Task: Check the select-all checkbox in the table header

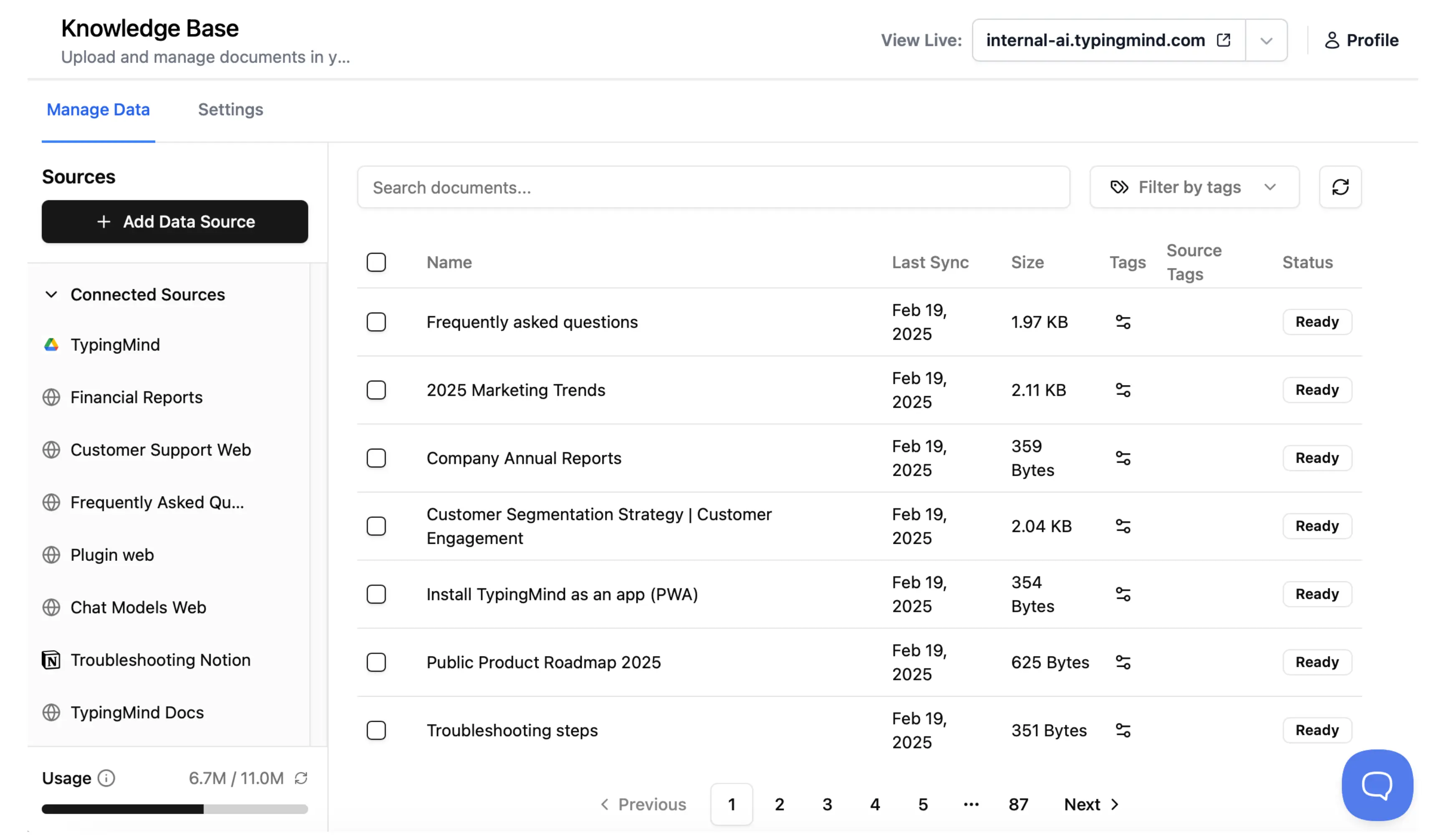Action: [376, 262]
